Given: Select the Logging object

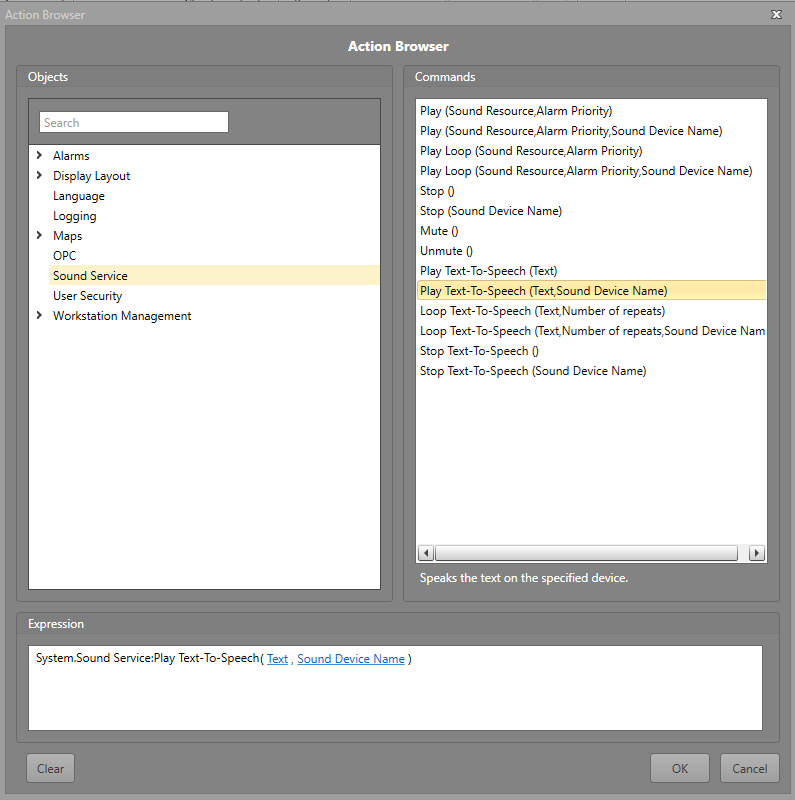Looking at the screenshot, I should [x=75, y=216].
